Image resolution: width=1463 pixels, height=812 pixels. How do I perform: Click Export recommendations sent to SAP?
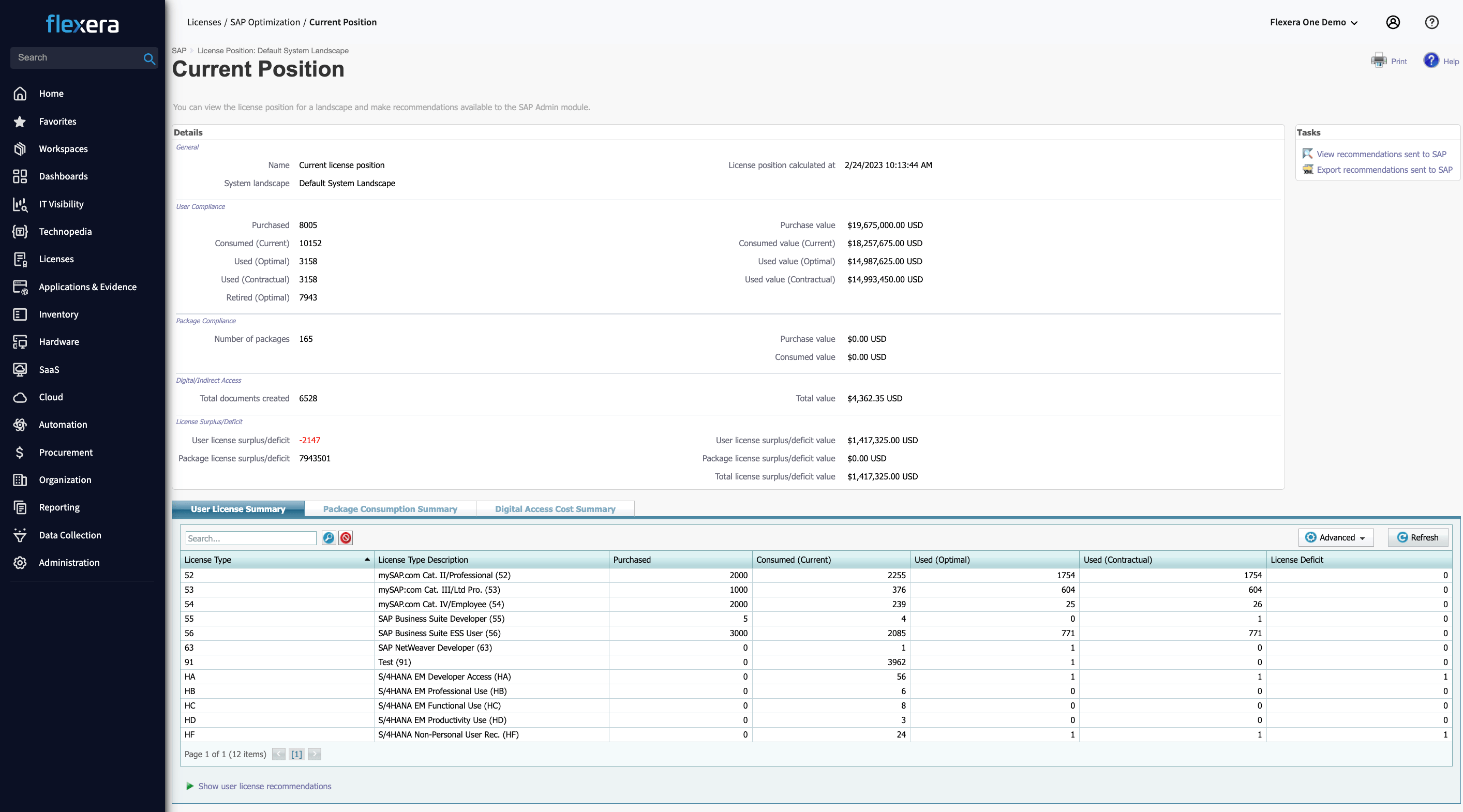coord(1384,169)
